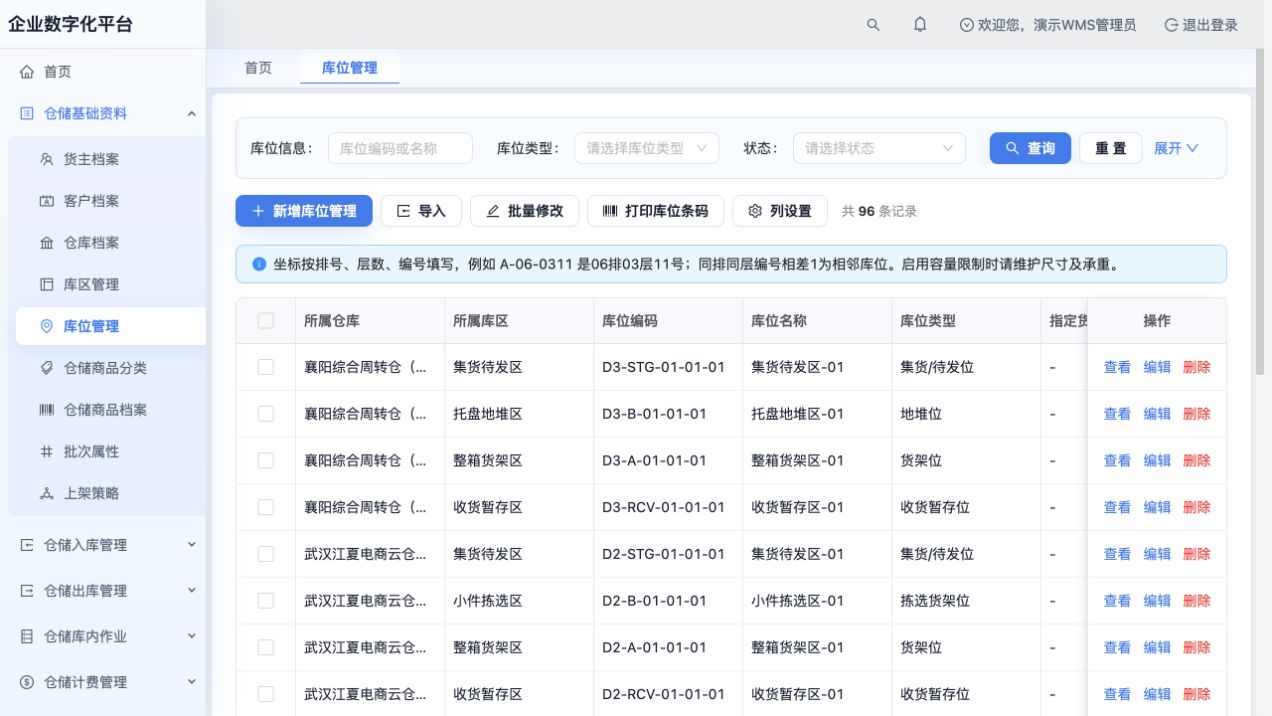Click the 仓储基础资料 menu icon
1272x716 pixels.
pos(27,114)
